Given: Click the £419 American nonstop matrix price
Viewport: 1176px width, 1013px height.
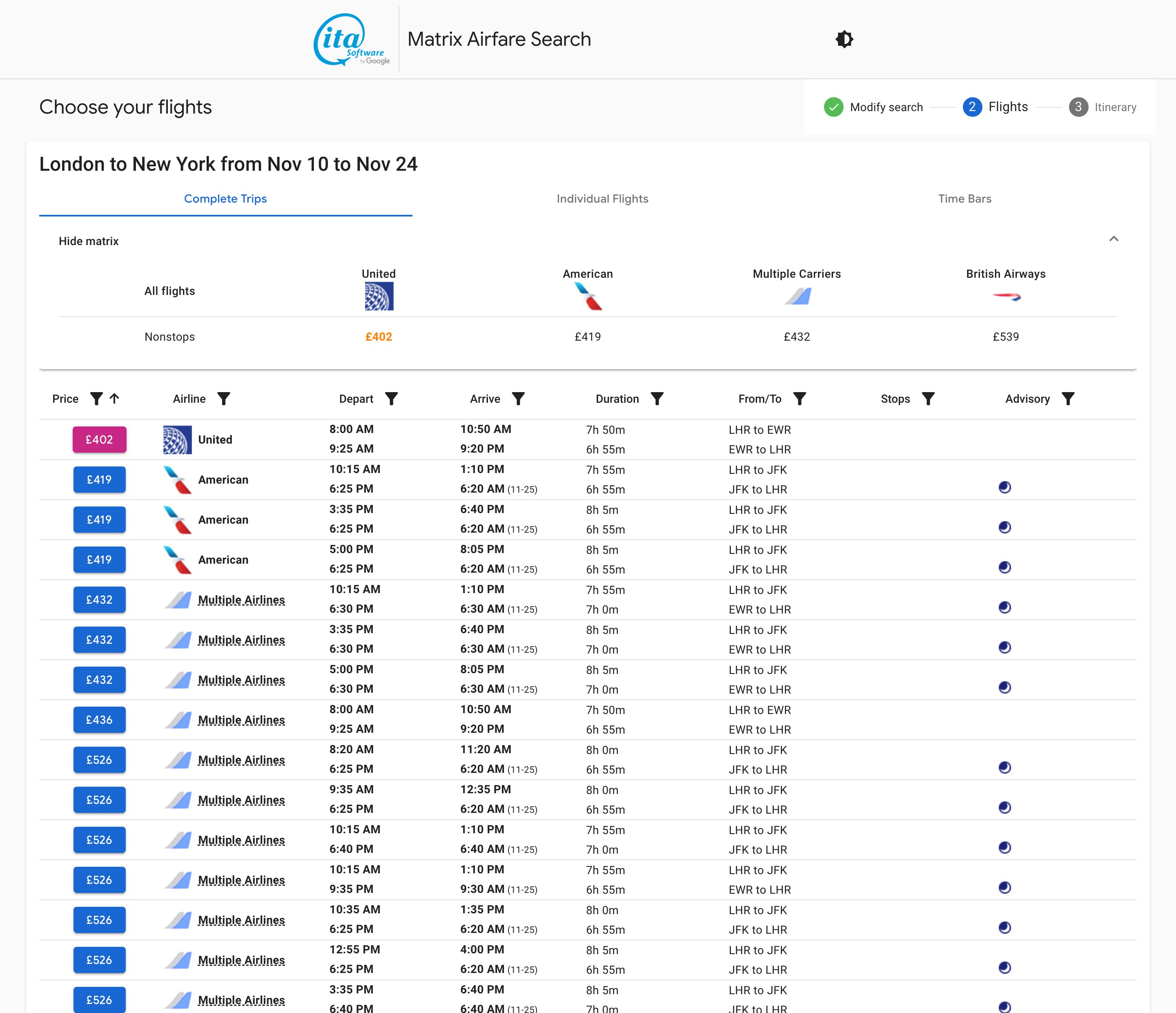Looking at the screenshot, I should (x=588, y=337).
